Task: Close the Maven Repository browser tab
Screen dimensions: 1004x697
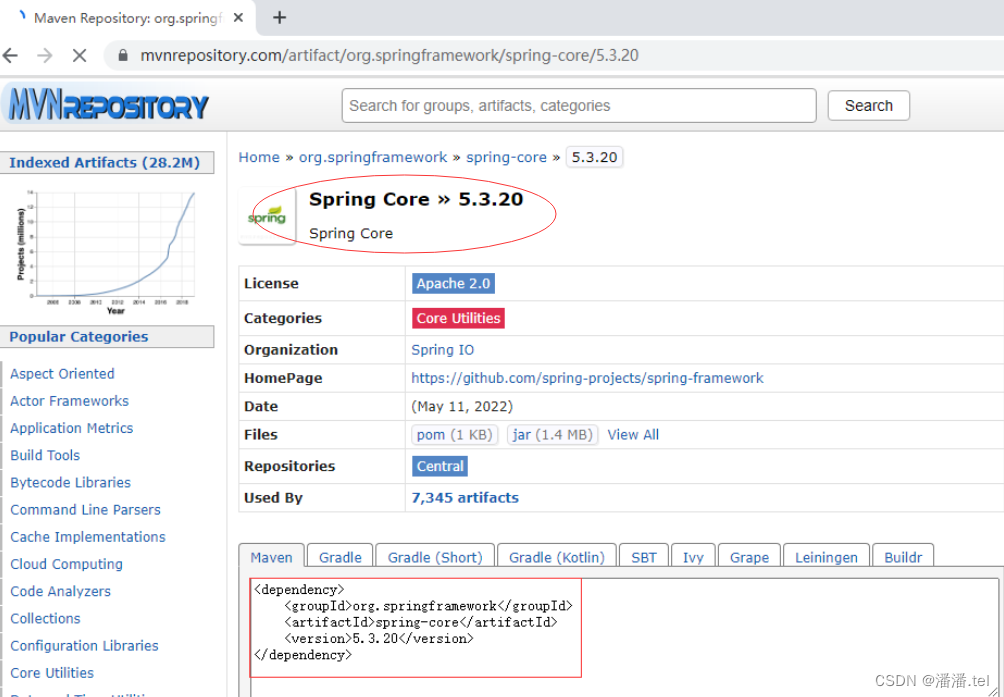Action: (238, 18)
